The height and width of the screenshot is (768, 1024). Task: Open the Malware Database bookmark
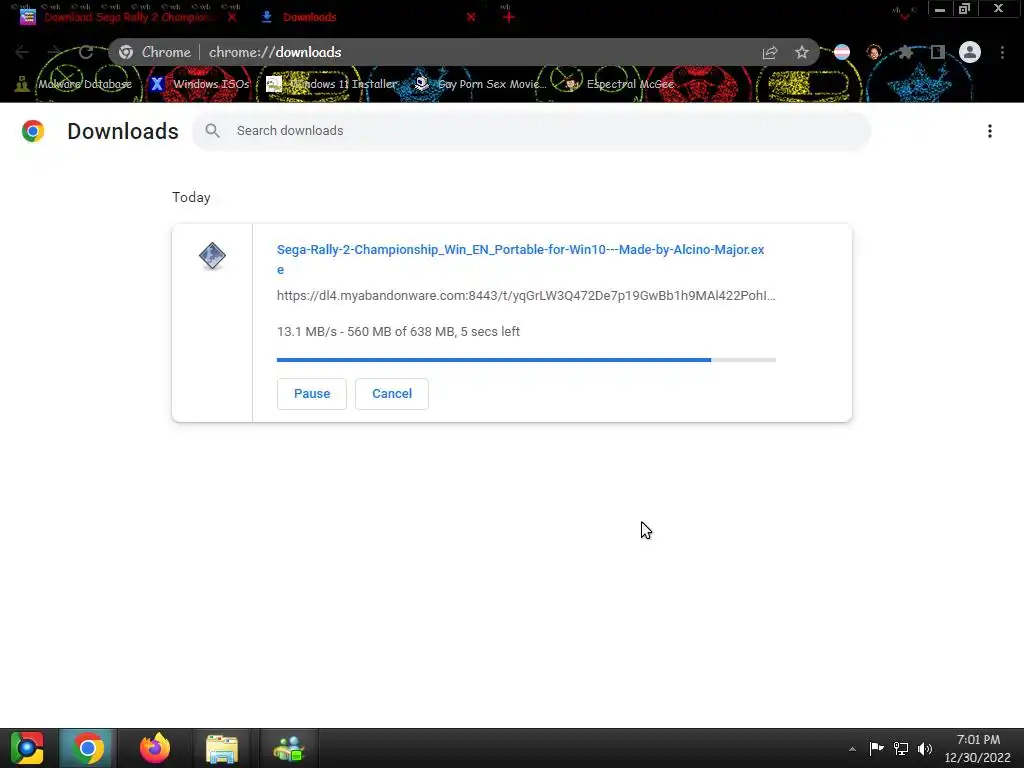tap(74, 84)
